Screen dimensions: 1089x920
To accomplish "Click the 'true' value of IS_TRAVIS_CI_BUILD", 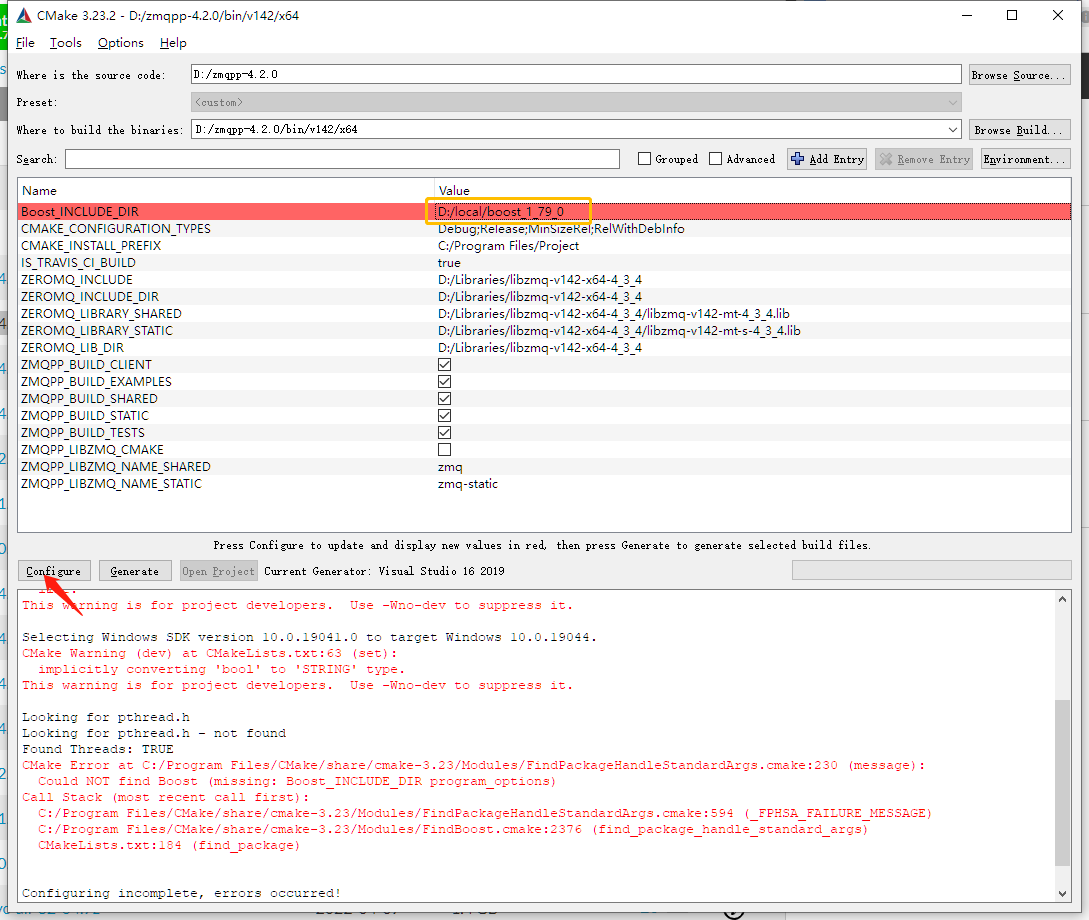I will (x=449, y=262).
